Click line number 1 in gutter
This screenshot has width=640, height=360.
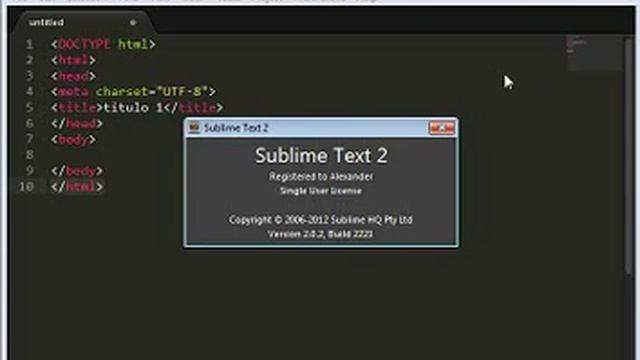(29, 44)
